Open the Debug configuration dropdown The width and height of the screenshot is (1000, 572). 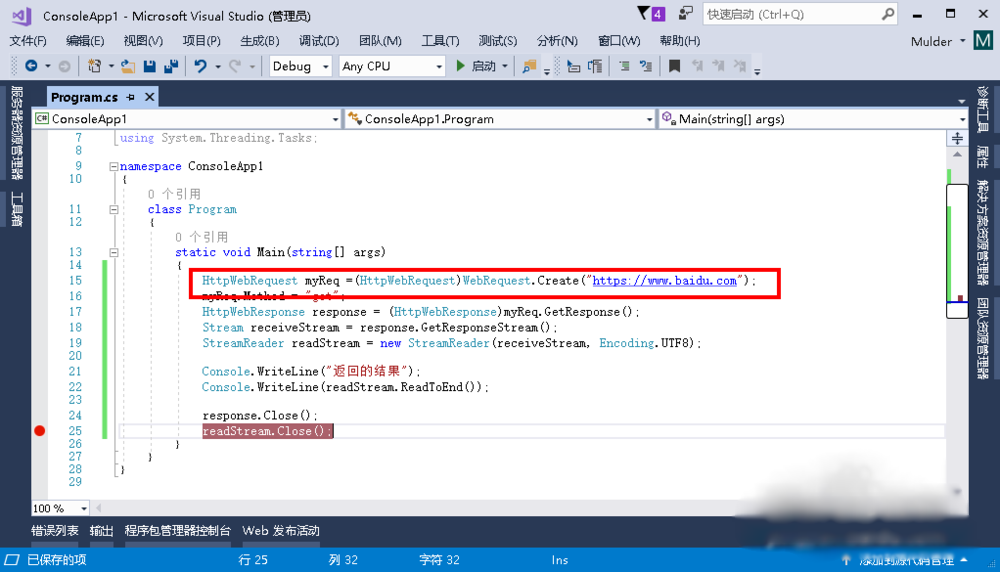[301, 66]
